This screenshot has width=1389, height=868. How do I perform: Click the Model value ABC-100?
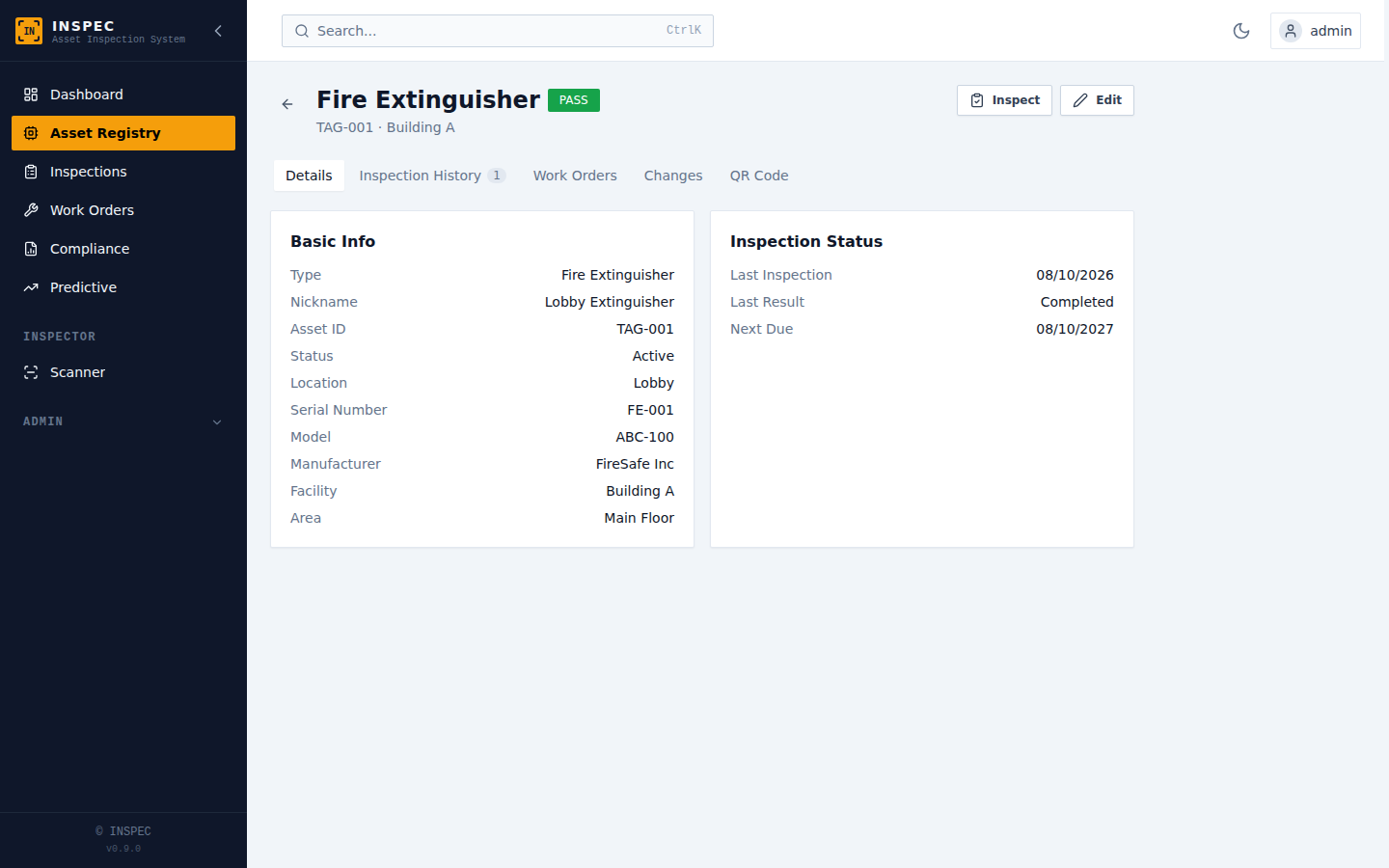coord(645,437)
